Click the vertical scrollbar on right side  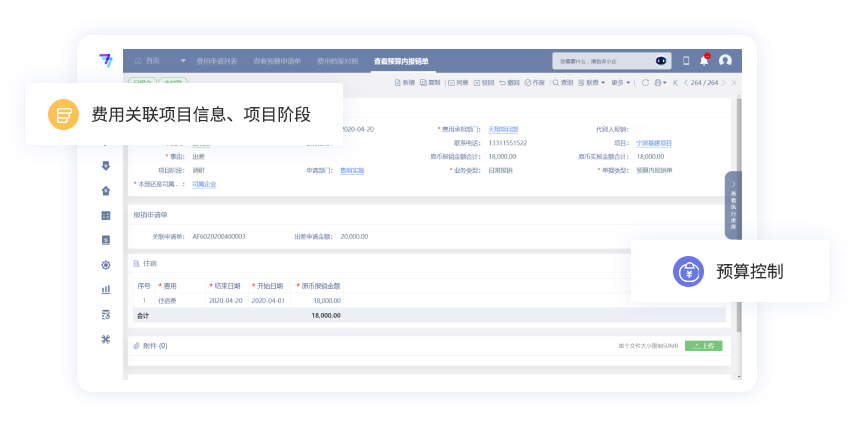(x=739, y=250)
